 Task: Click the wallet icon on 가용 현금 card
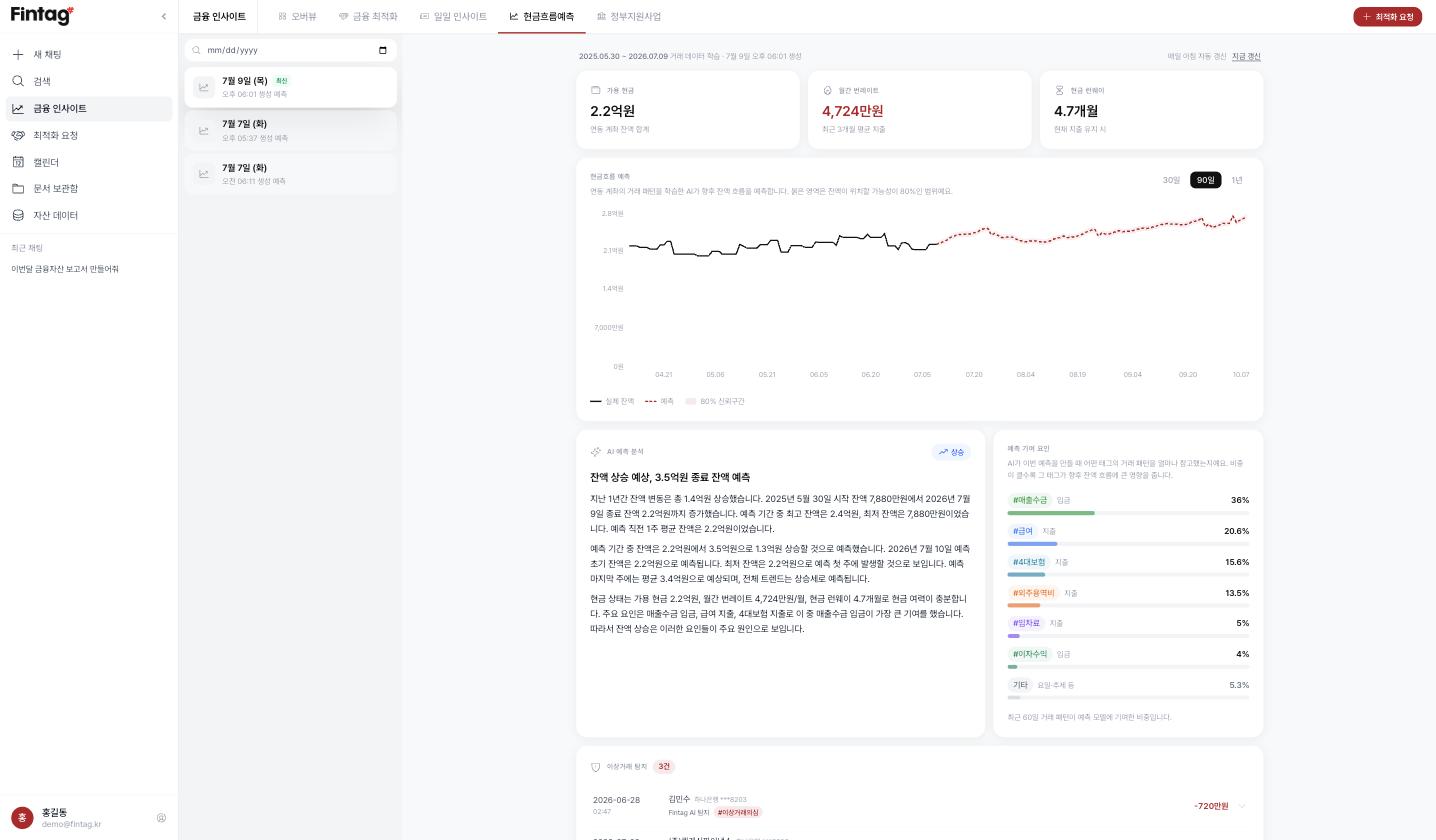click(x=596, y=90)
